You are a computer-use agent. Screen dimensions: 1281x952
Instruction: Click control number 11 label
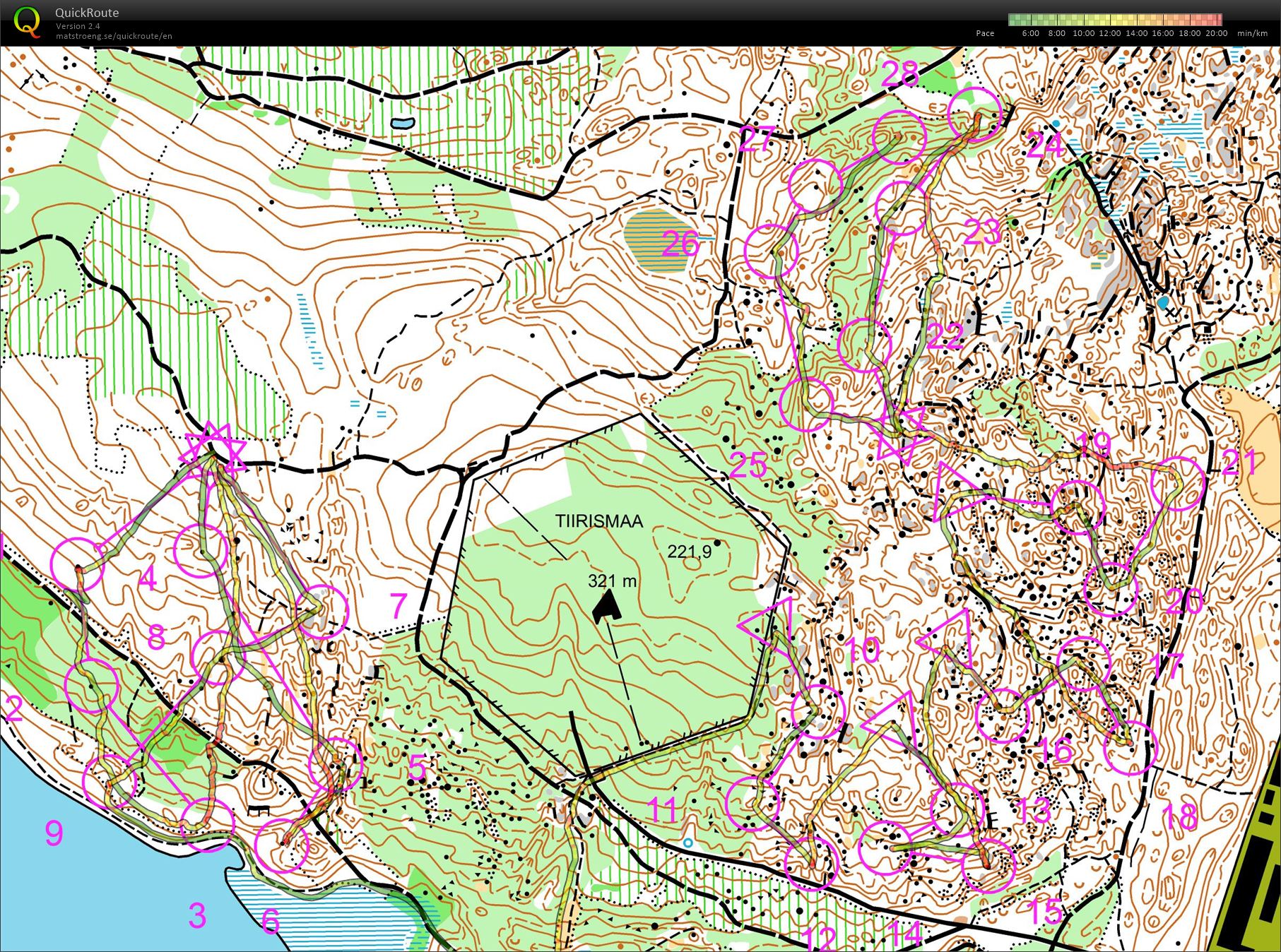663,810
